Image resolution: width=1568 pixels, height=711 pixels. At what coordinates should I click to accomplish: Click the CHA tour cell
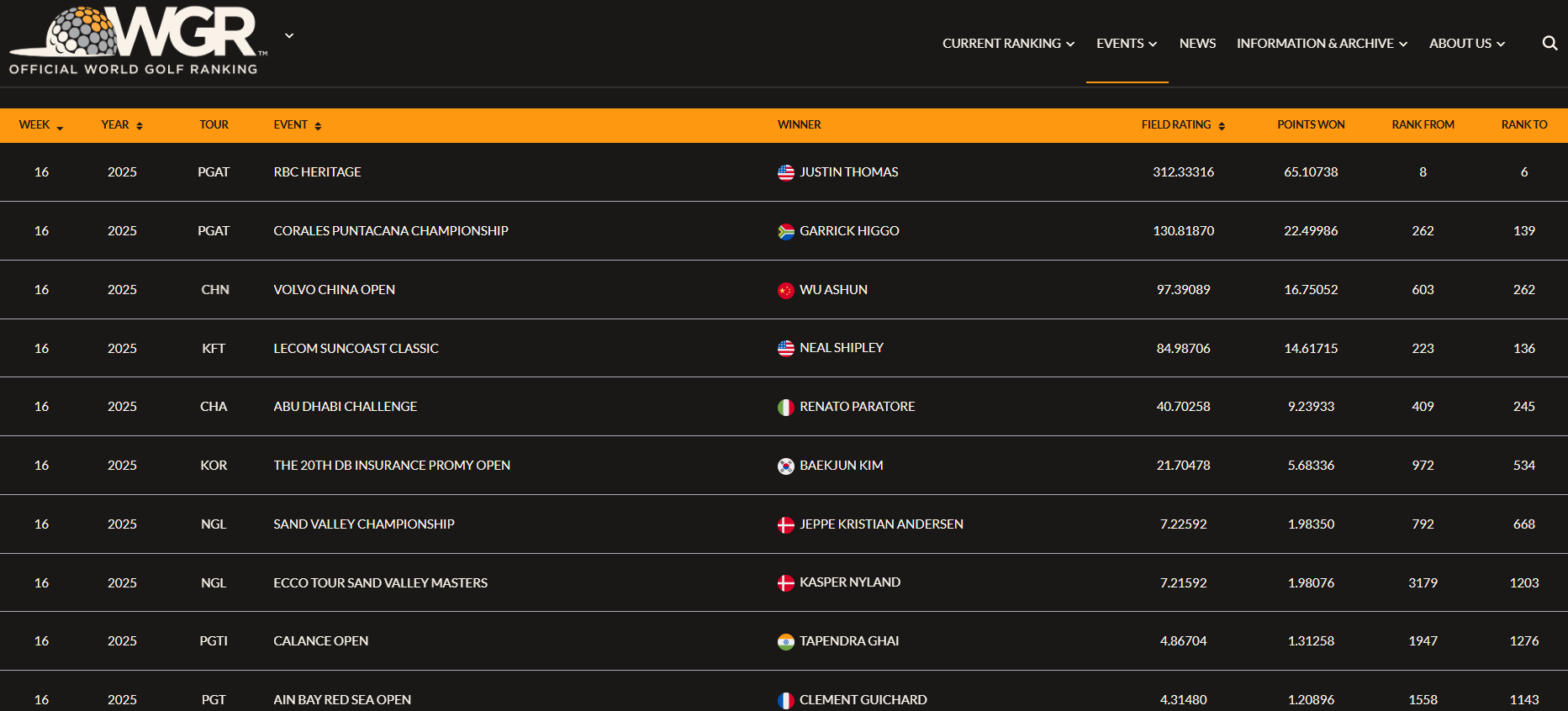pos(214,406)
